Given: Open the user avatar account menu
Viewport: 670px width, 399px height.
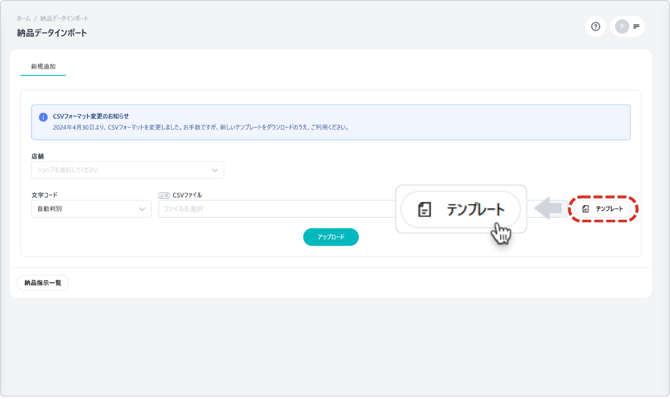Looking at the screenshot, I should [x=622, y=26].
